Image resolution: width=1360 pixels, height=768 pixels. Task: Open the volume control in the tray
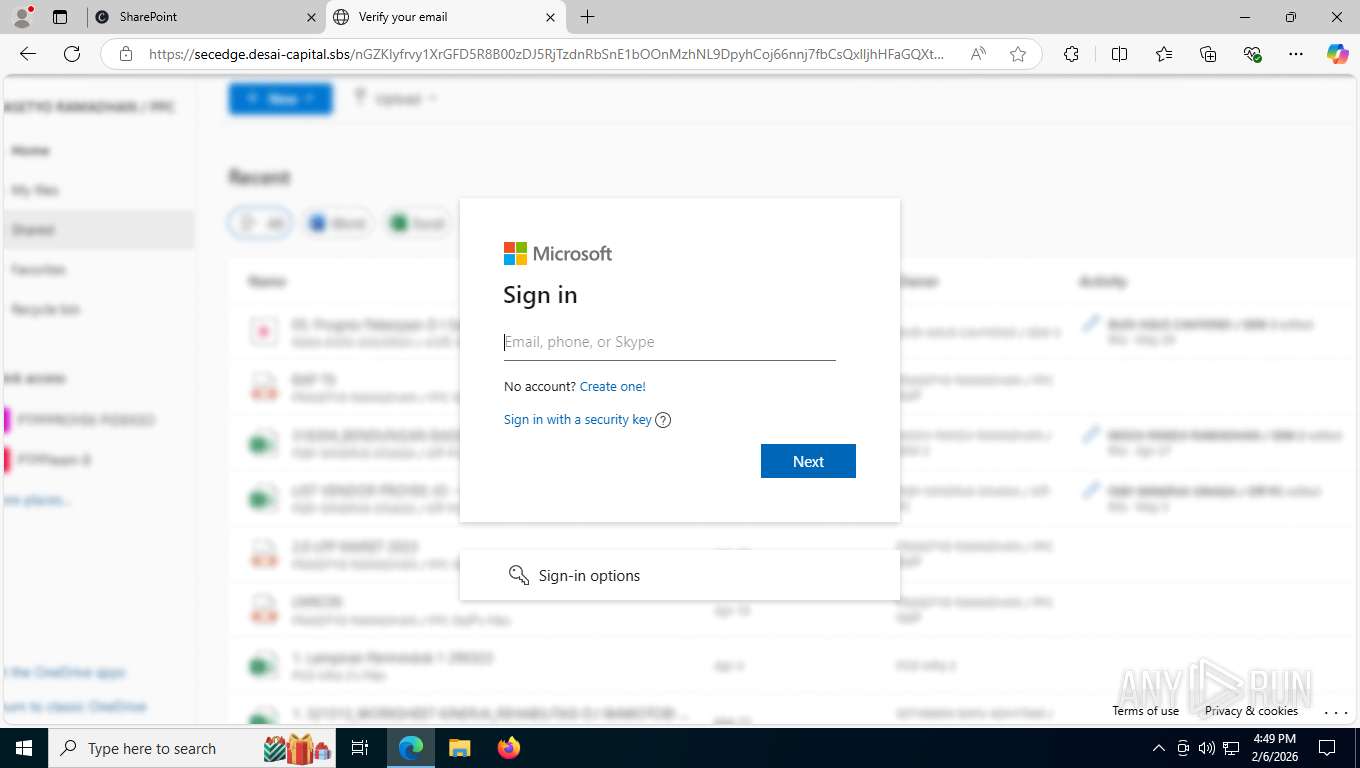point(1207,748)
